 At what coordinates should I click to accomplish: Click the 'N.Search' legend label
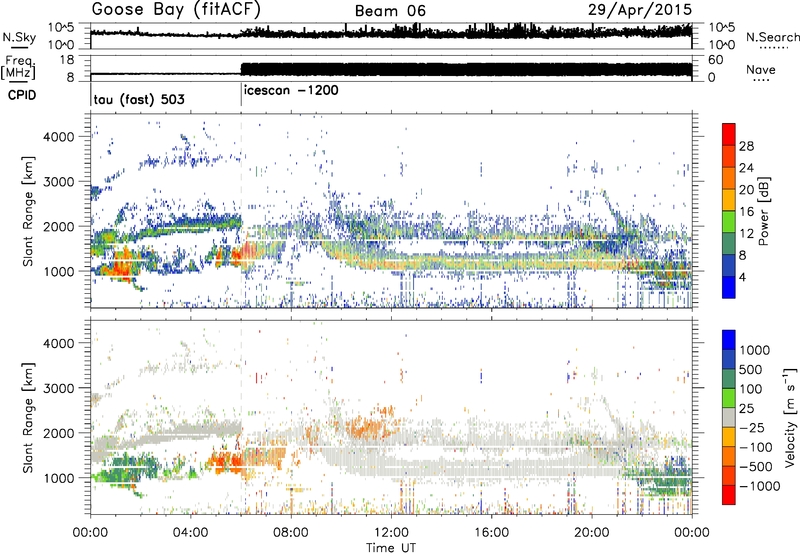(x=772, y=37)
